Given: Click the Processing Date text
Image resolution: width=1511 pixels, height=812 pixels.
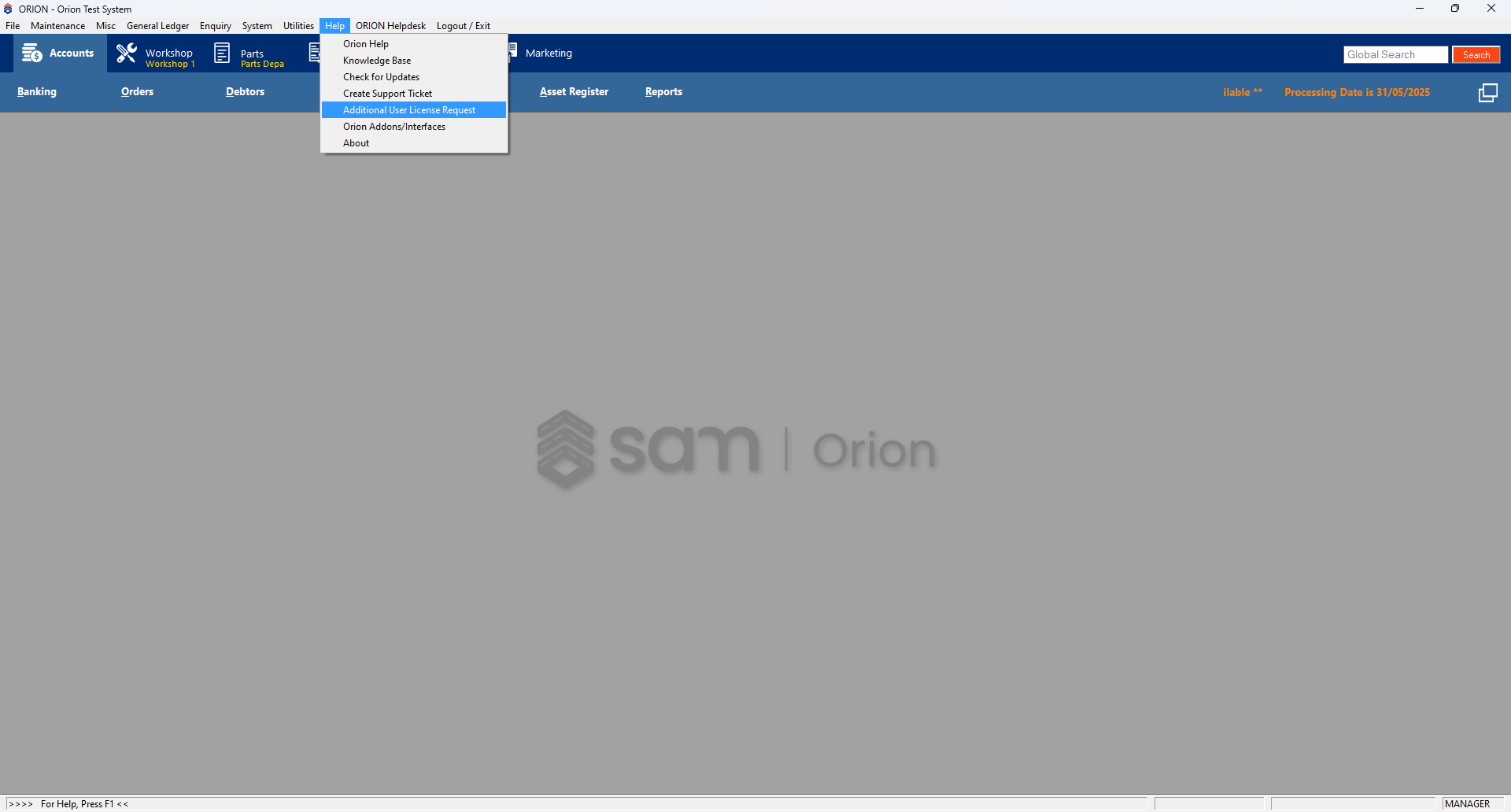Looking at the screenshot, I should pos(1357,92).
